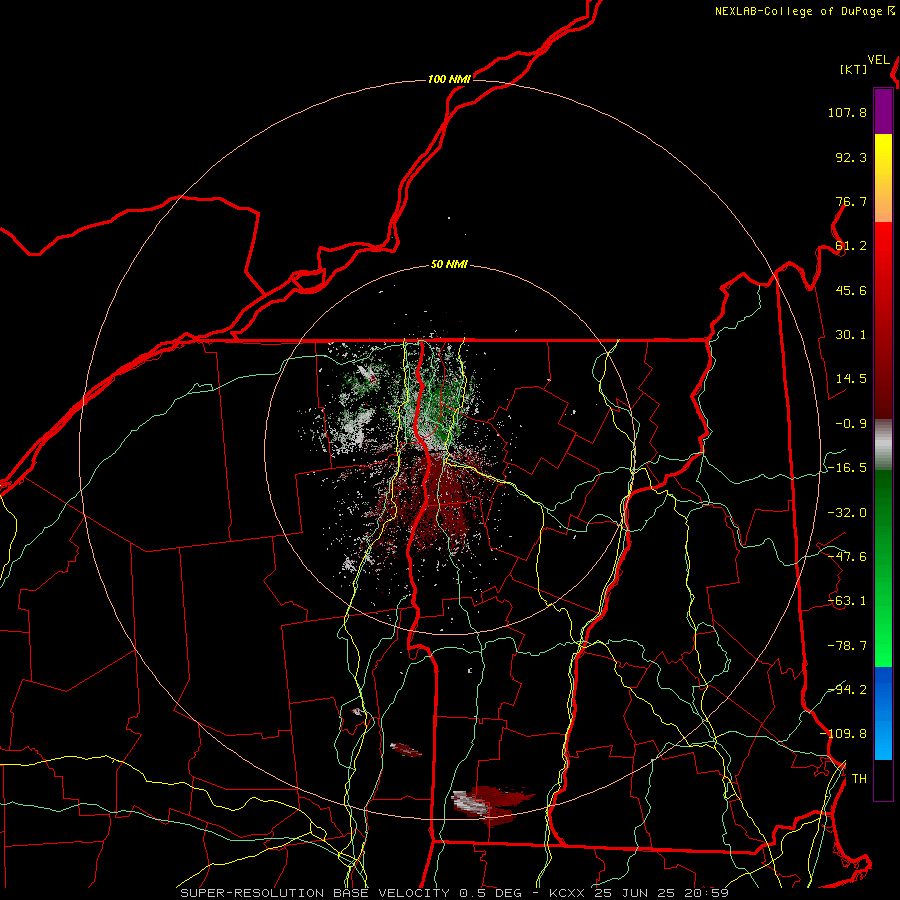900x900 pixels.
Task: Click the blue segment of velocity color bar
Action: pos(883,713)
